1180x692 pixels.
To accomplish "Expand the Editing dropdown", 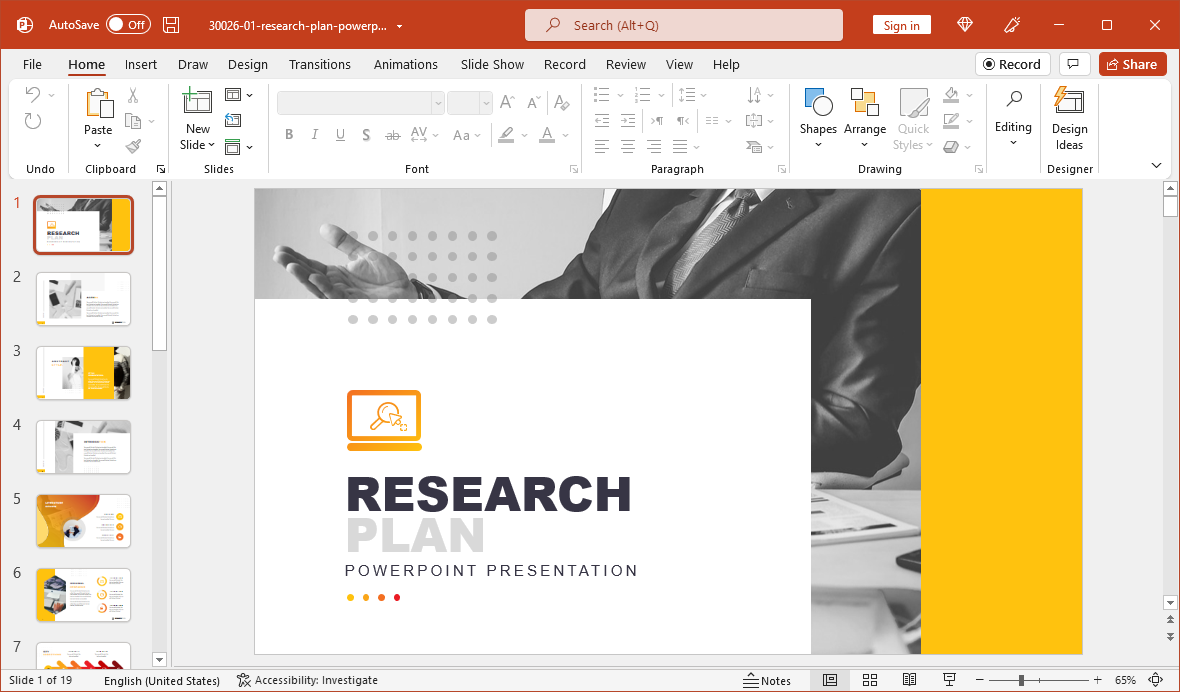I will pos(1013,118).
